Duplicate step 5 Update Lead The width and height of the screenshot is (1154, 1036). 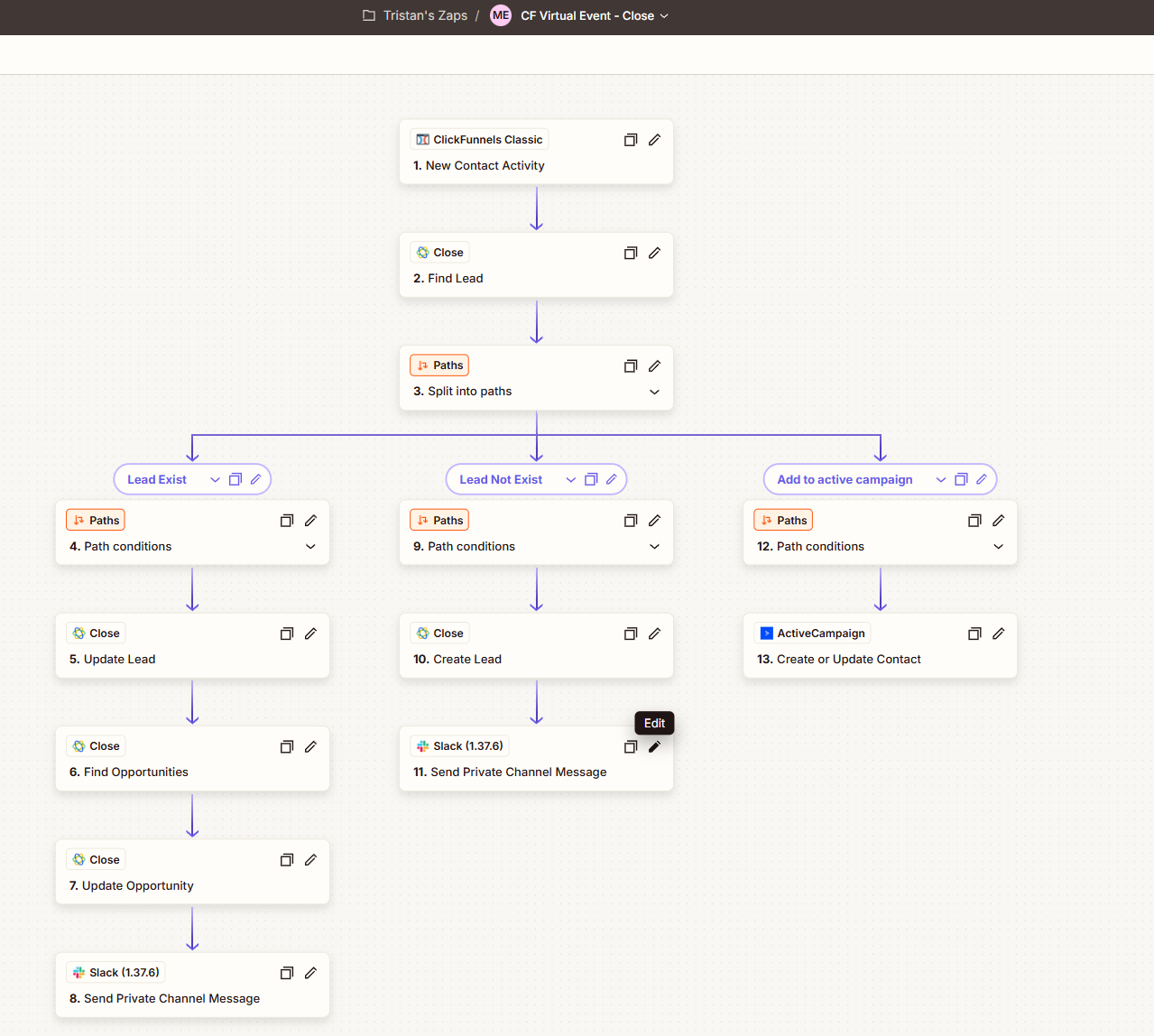click(287, 634)
